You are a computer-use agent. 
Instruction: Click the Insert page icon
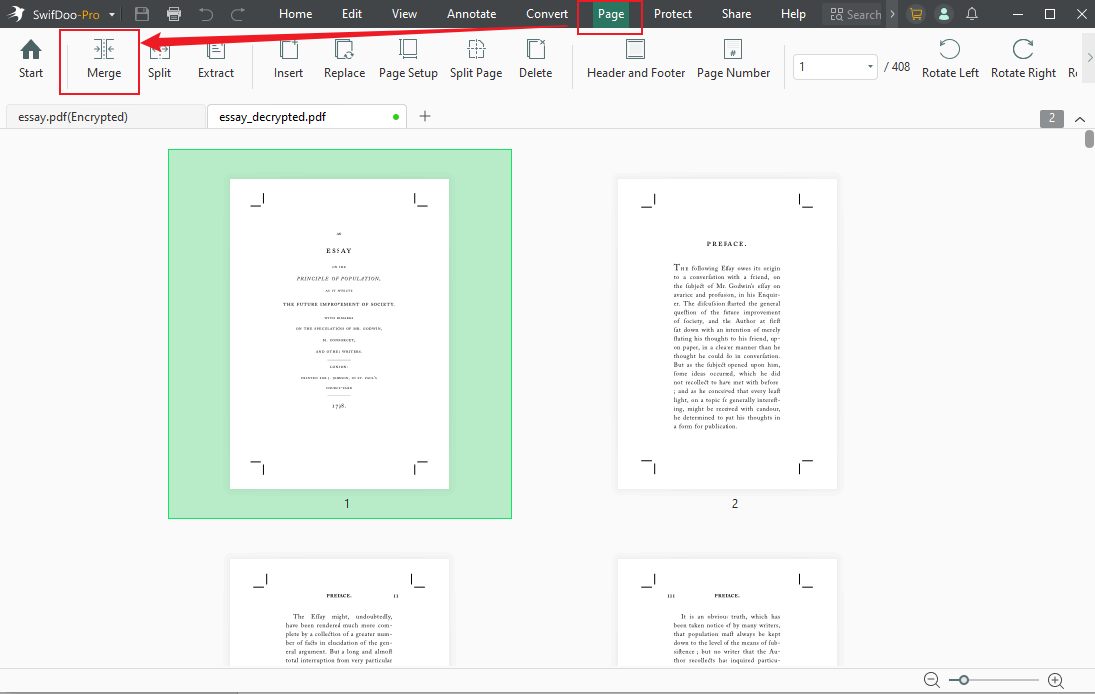[x=288, y=60]
